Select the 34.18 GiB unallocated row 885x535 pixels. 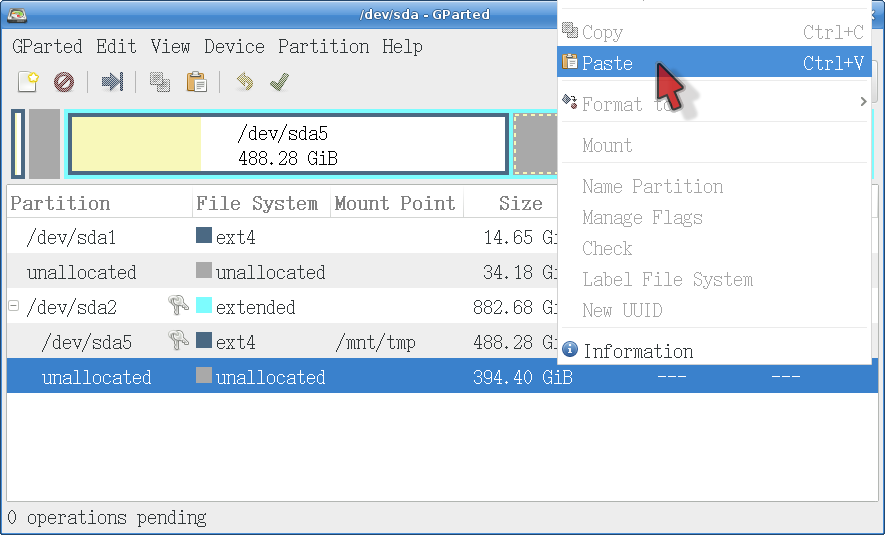pyautogui.click(x=81, y=272)
